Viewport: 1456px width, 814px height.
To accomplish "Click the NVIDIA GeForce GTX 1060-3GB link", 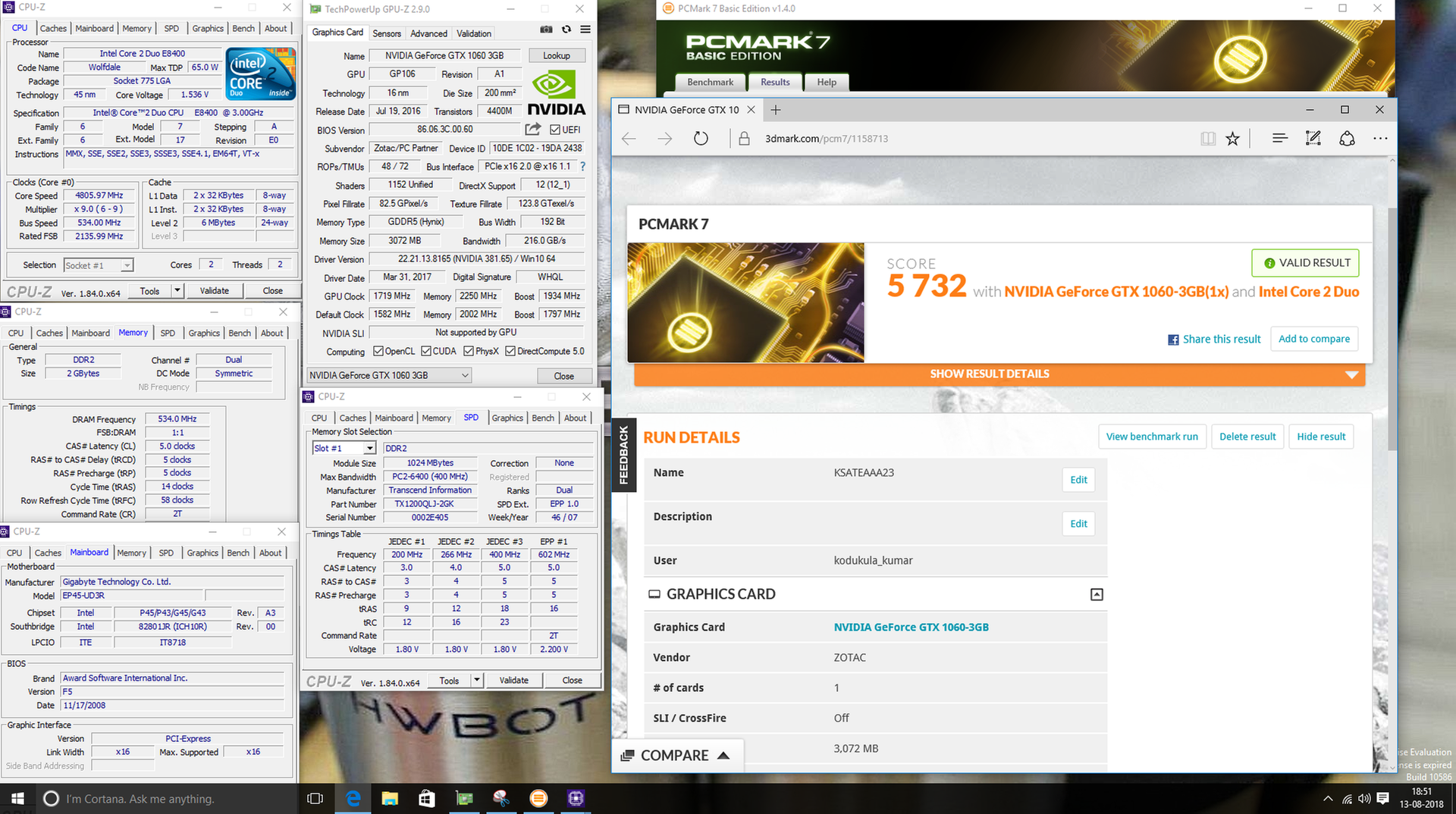I will click(x=911, y=627).
